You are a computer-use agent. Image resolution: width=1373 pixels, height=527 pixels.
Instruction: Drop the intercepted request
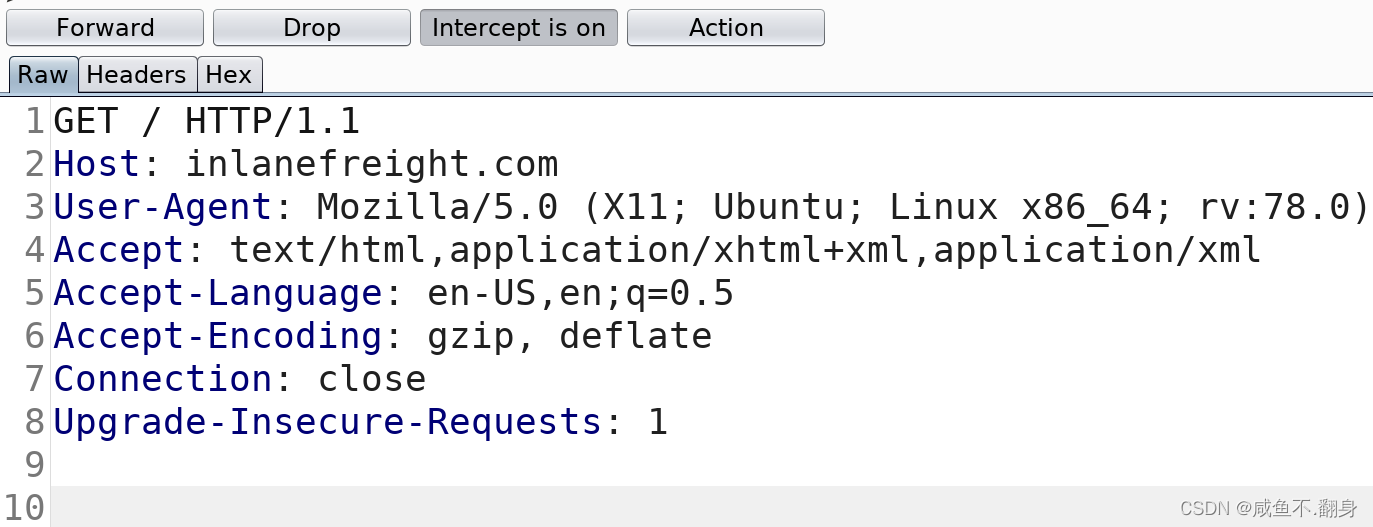(312, 28)
